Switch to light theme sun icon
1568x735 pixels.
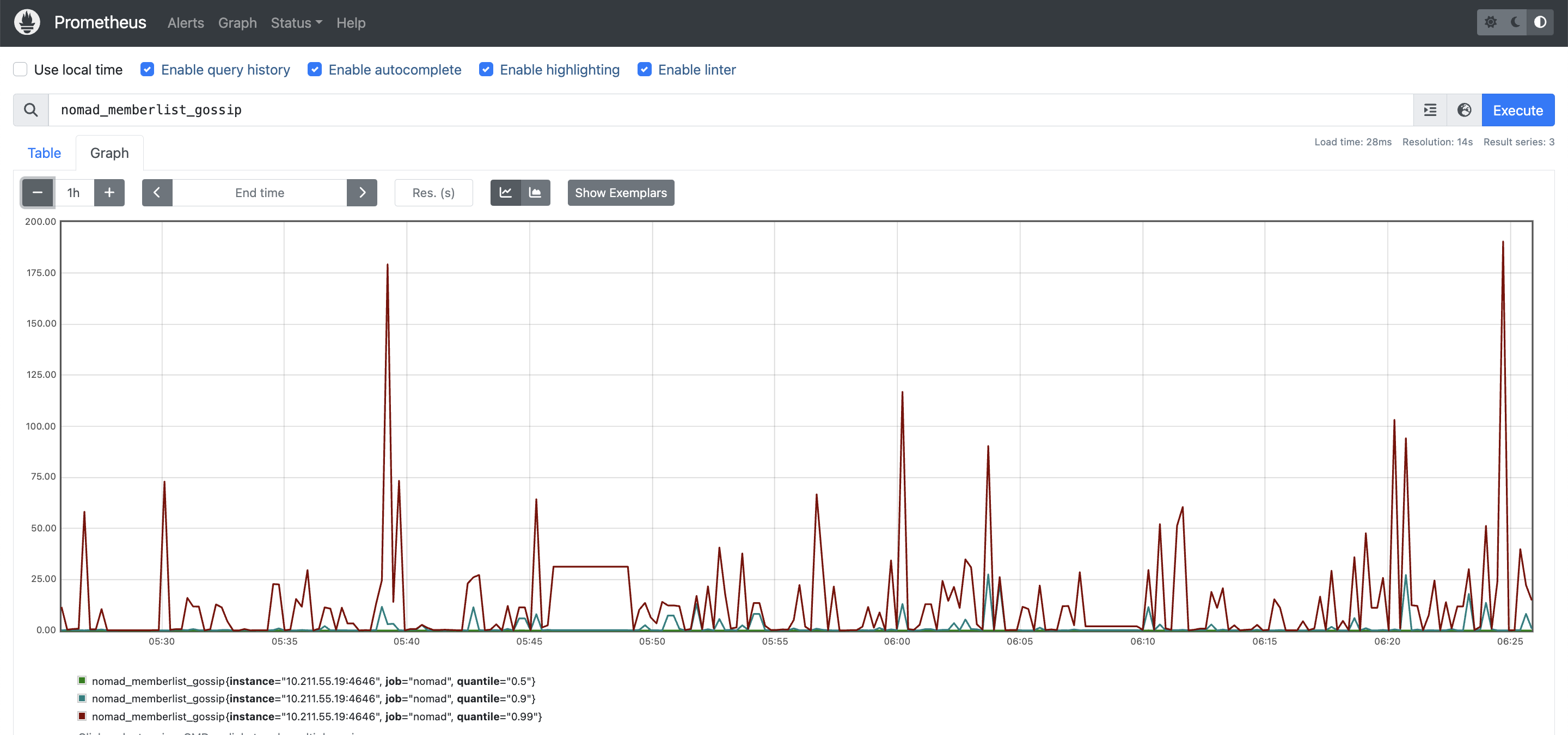point(1490,22)
